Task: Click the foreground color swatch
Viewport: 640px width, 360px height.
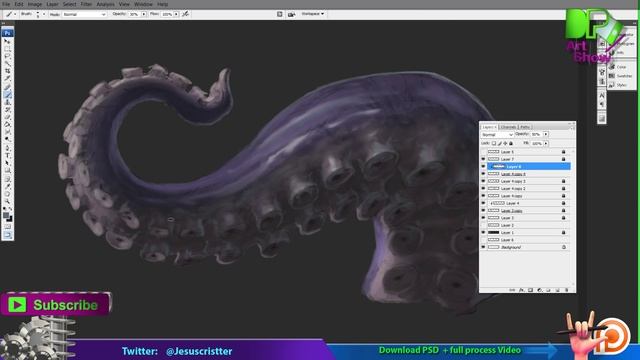Action: tap(6, 215)
